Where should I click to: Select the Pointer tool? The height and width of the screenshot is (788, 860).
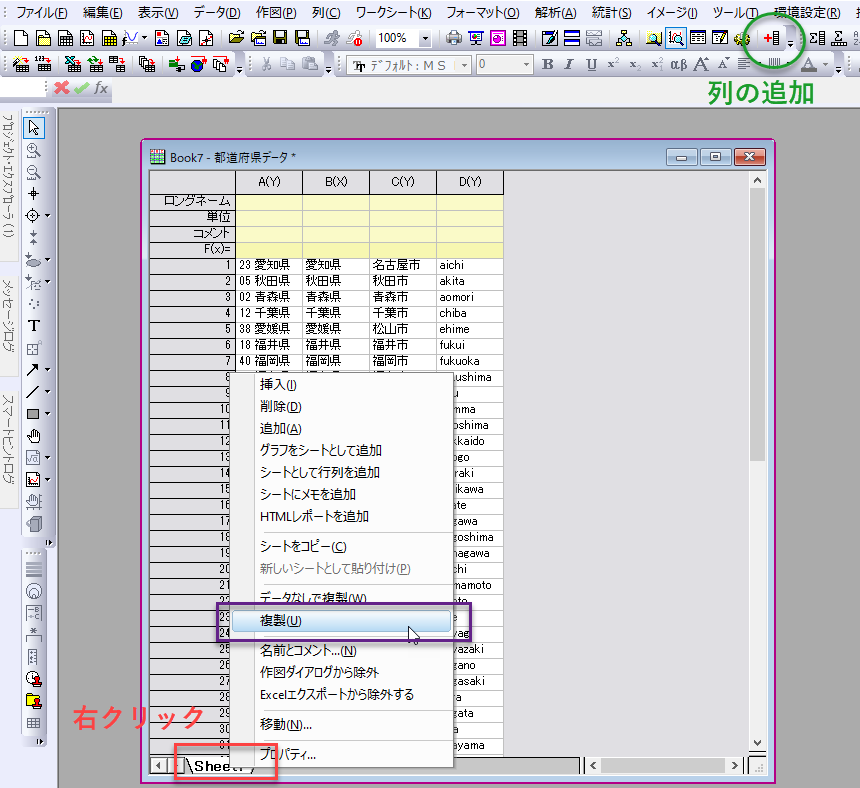pyautogui.click(x=34, y=128)
